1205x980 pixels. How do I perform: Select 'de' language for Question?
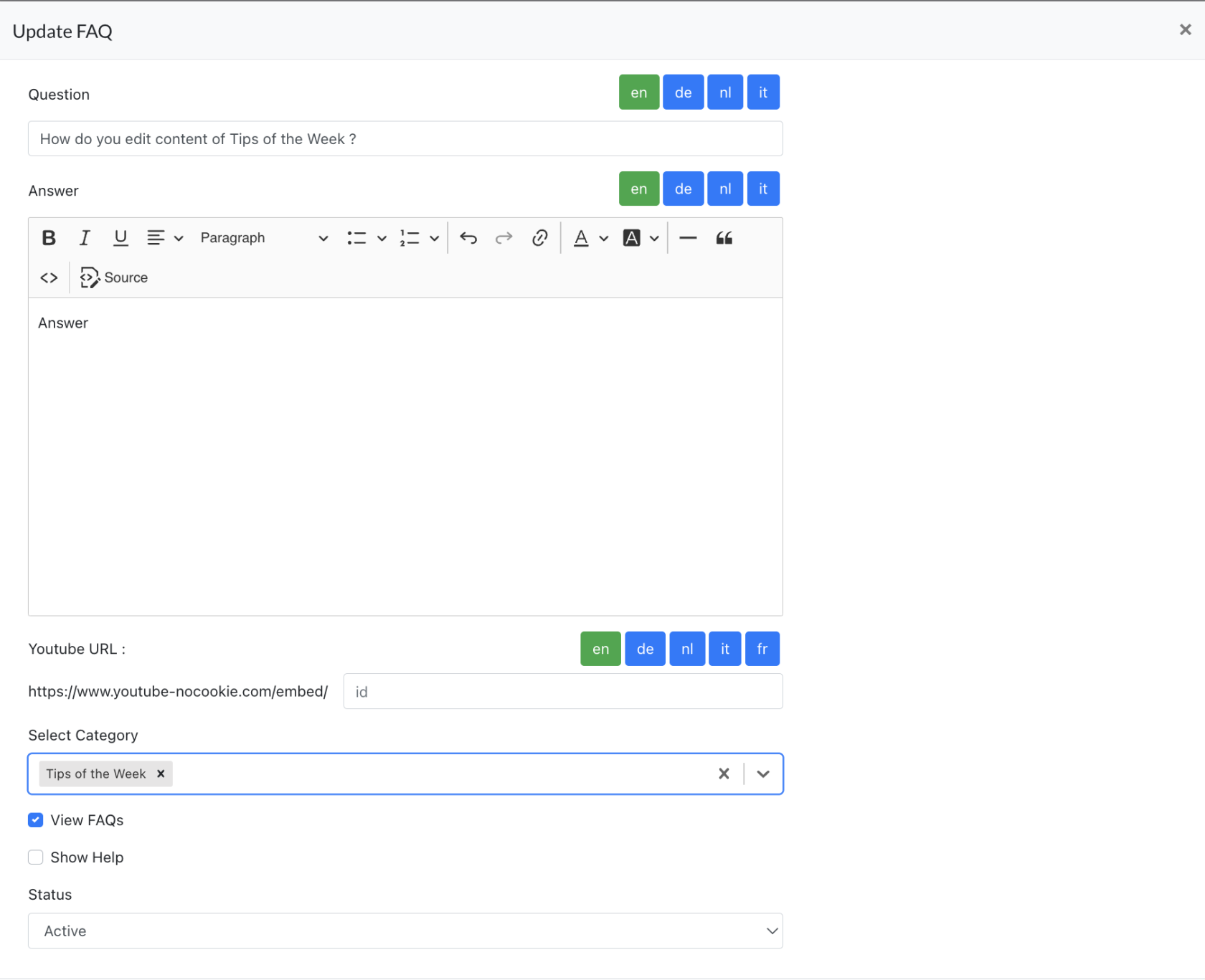[x=683, y=92]
